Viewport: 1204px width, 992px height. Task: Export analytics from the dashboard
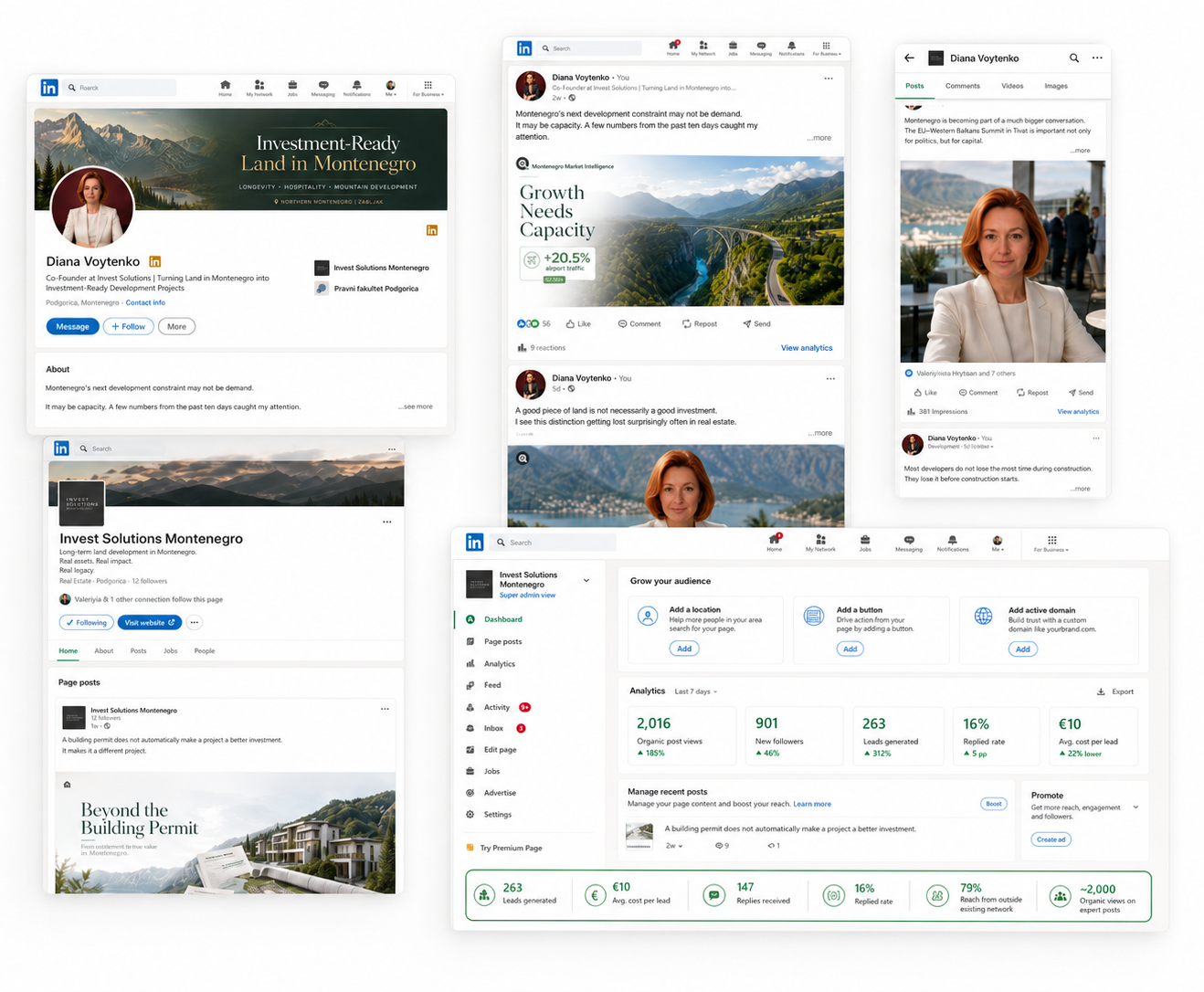coord(1115,691)
